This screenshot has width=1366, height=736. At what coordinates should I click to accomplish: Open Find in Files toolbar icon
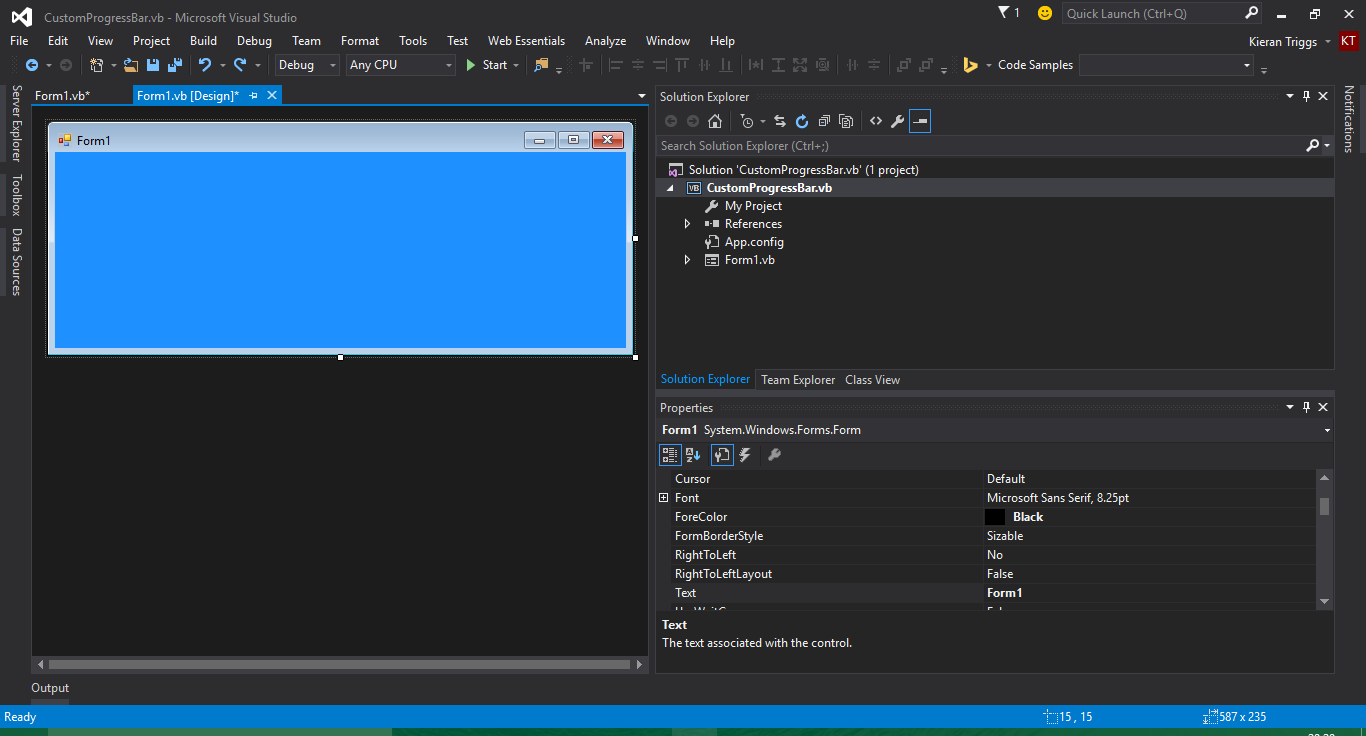(x=542, y=65)
